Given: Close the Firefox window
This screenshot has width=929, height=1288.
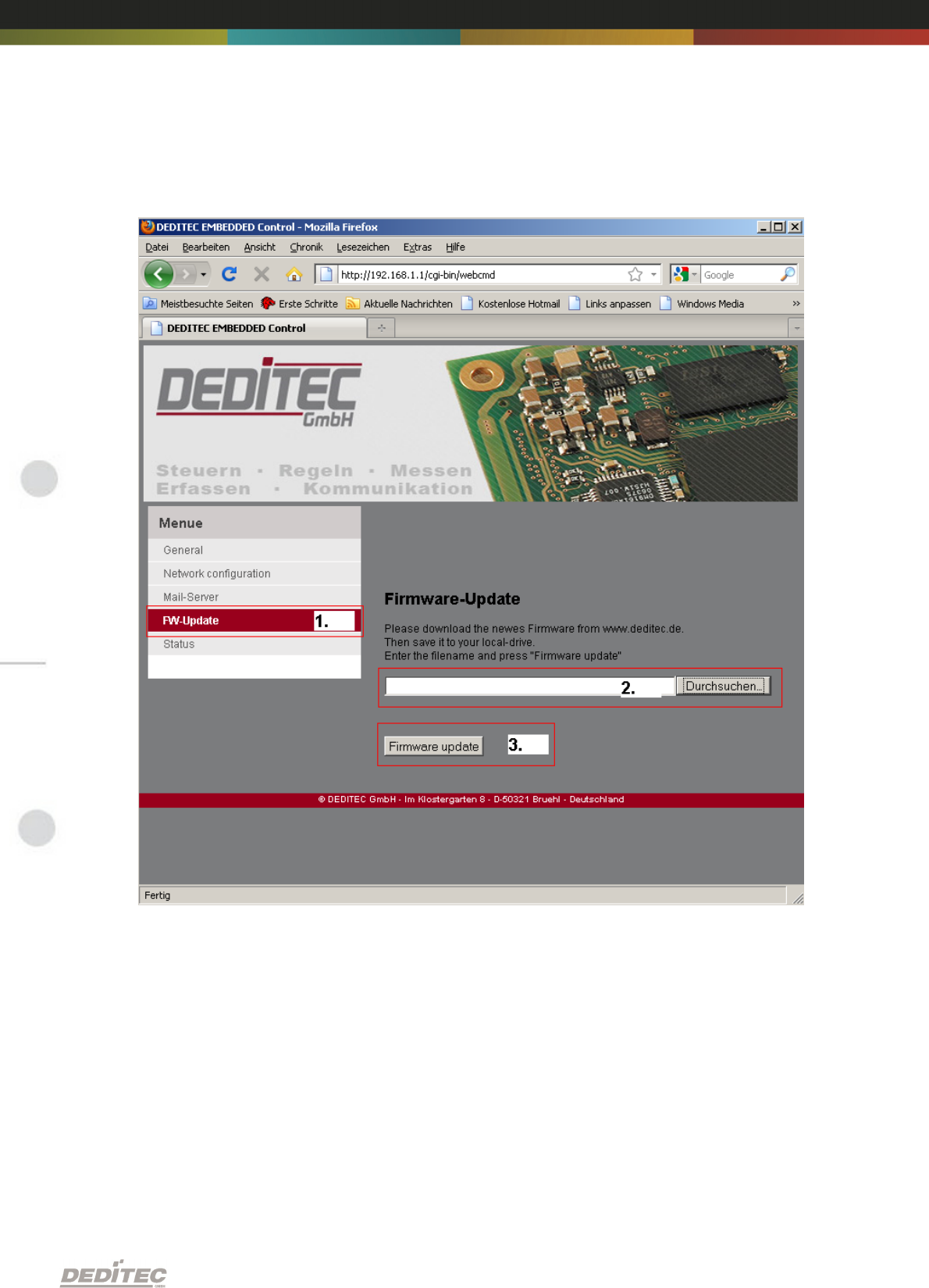Looking at the screenshot, I should (x=795, y=227).
